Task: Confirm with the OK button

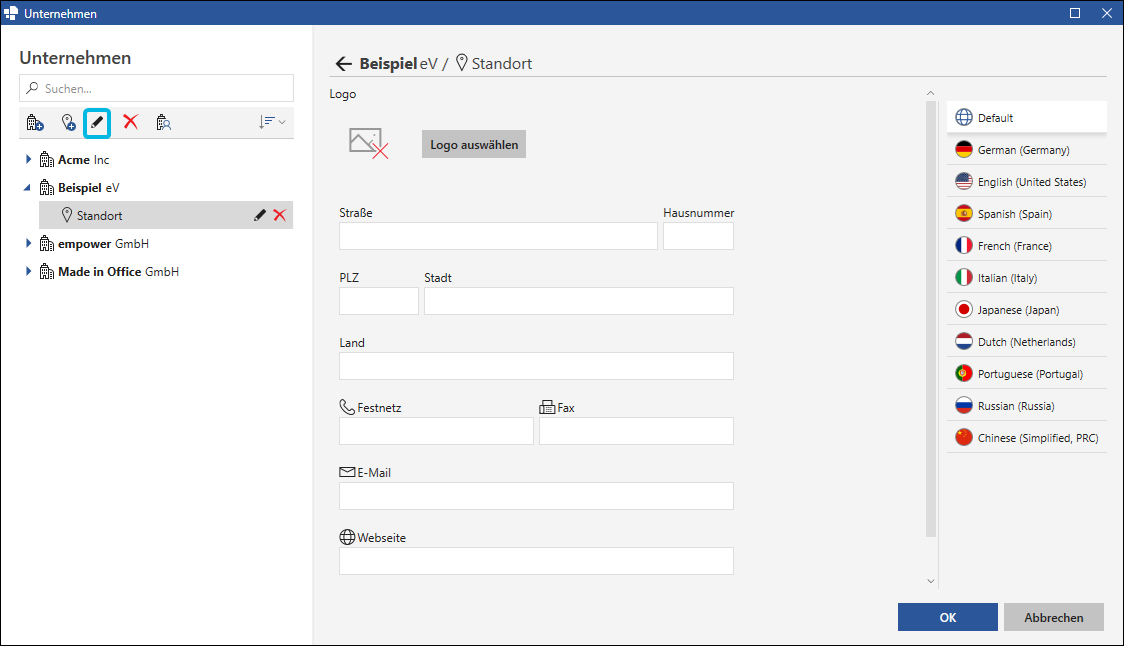Action: [x=948, y=617]
